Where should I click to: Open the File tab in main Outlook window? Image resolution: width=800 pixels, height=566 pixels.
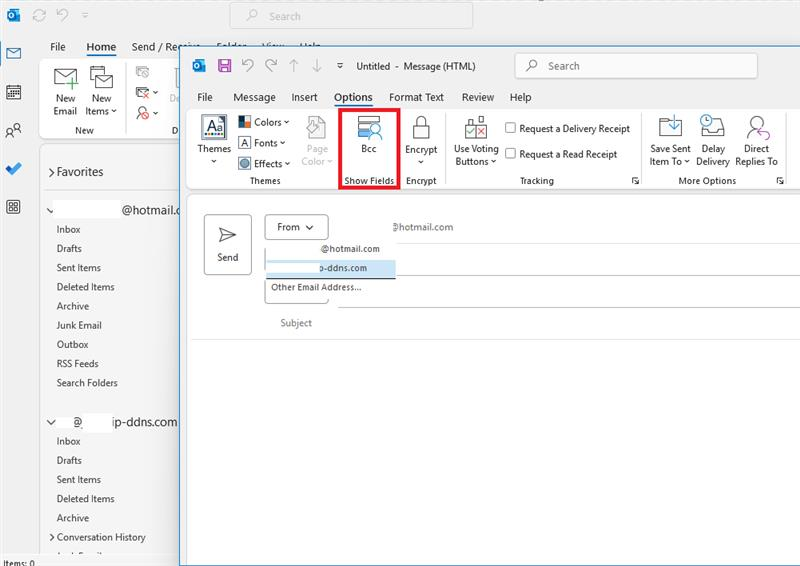point(58,47)
